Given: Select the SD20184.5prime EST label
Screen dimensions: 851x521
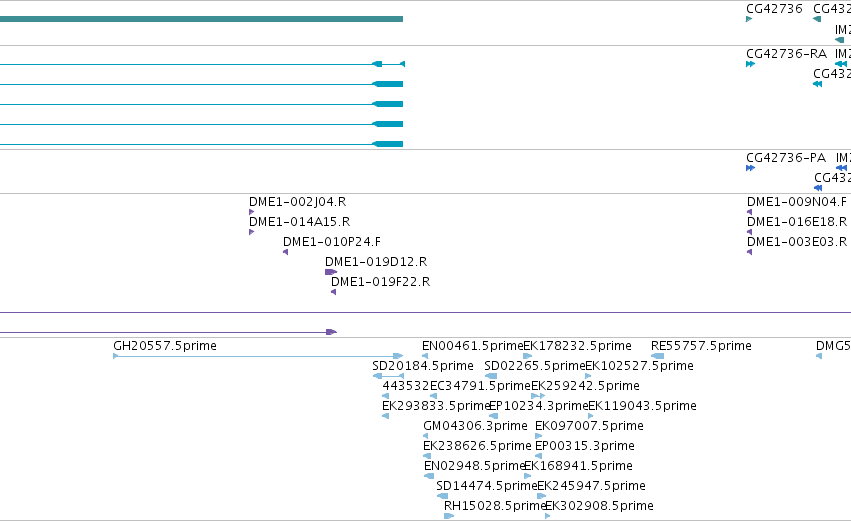Looking at the screenshot, I should (423, 366).
